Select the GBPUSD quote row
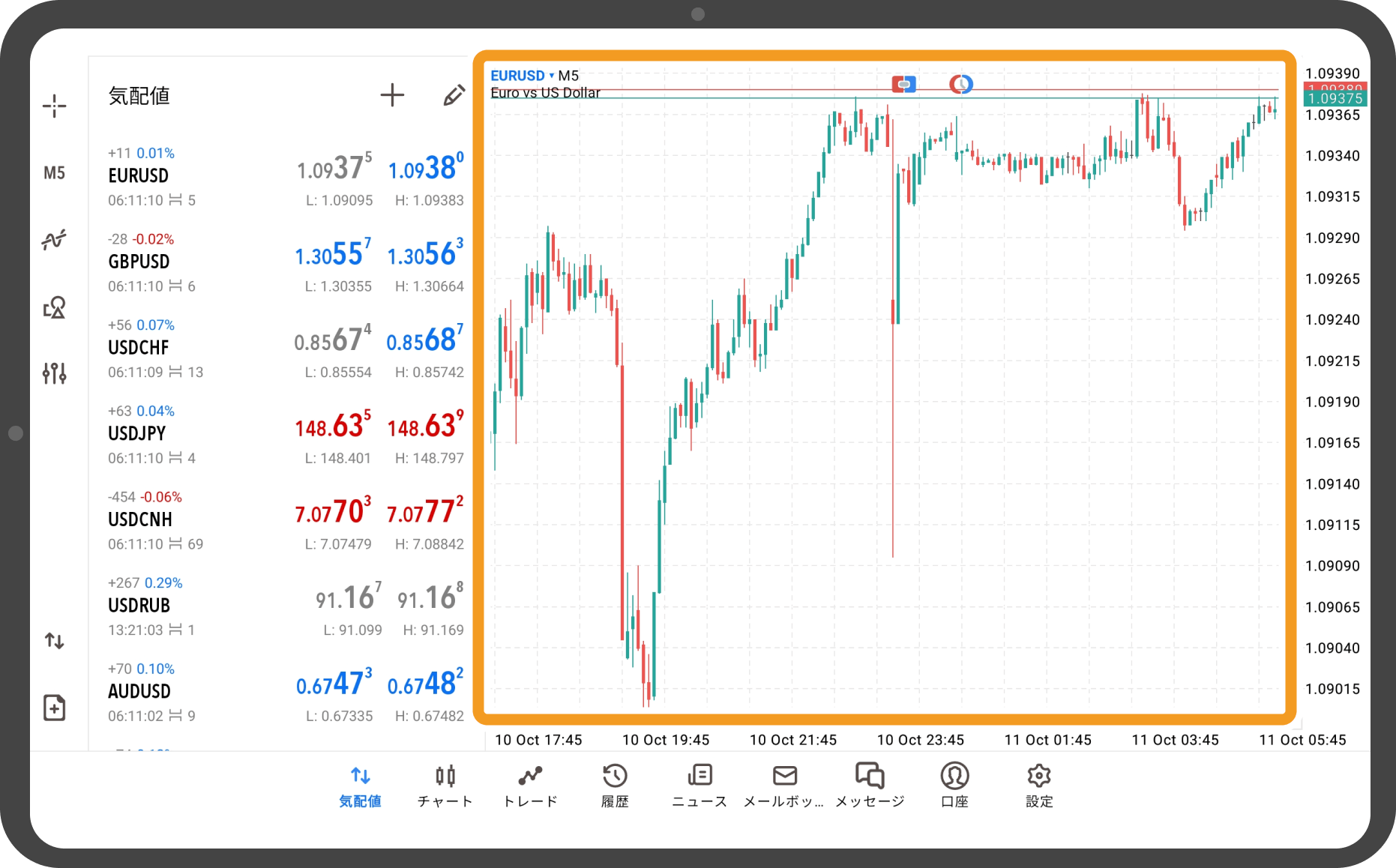This screenshot has height=868, width=1396. [285, 262]
